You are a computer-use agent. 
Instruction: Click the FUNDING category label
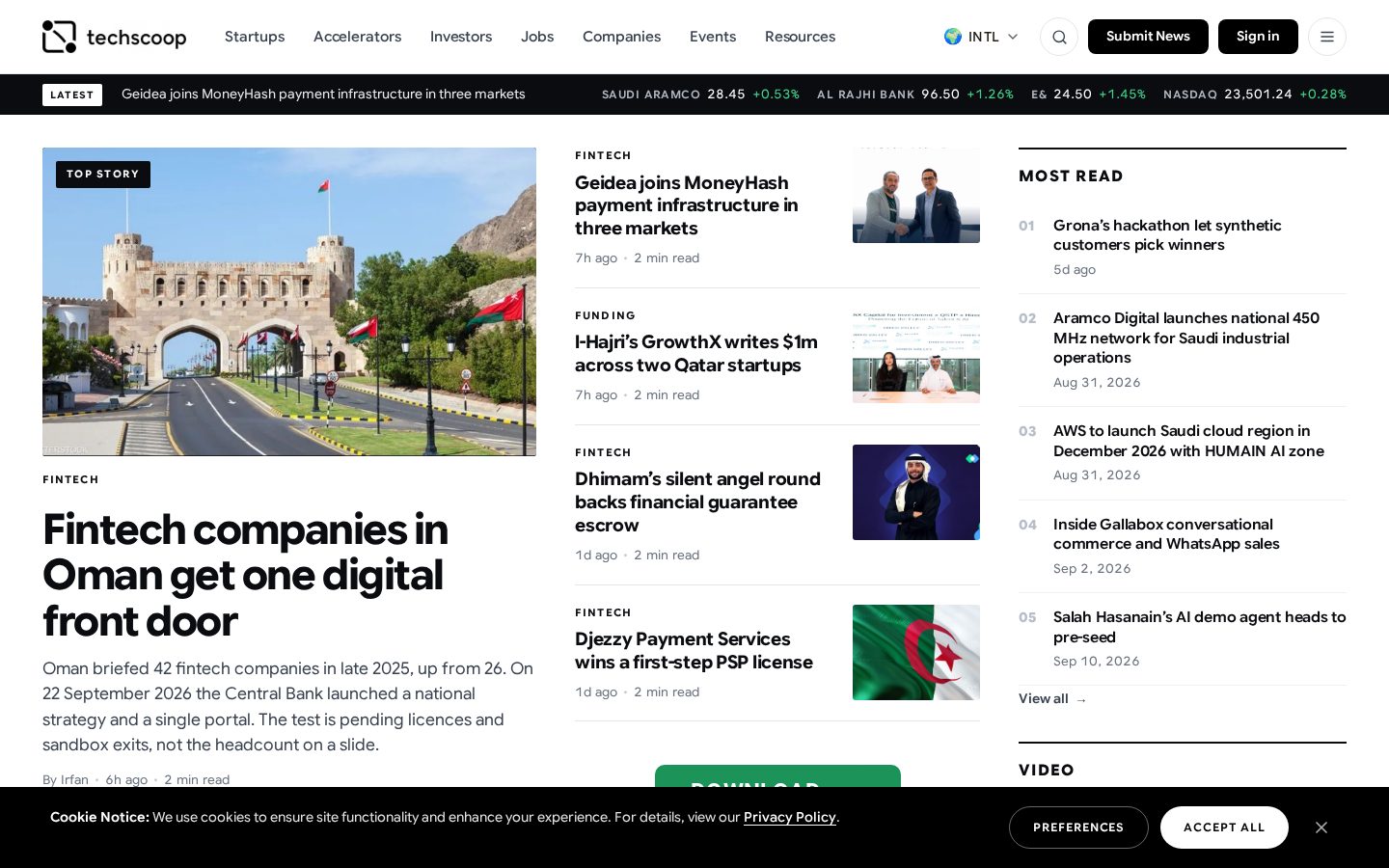click(605, 315)
